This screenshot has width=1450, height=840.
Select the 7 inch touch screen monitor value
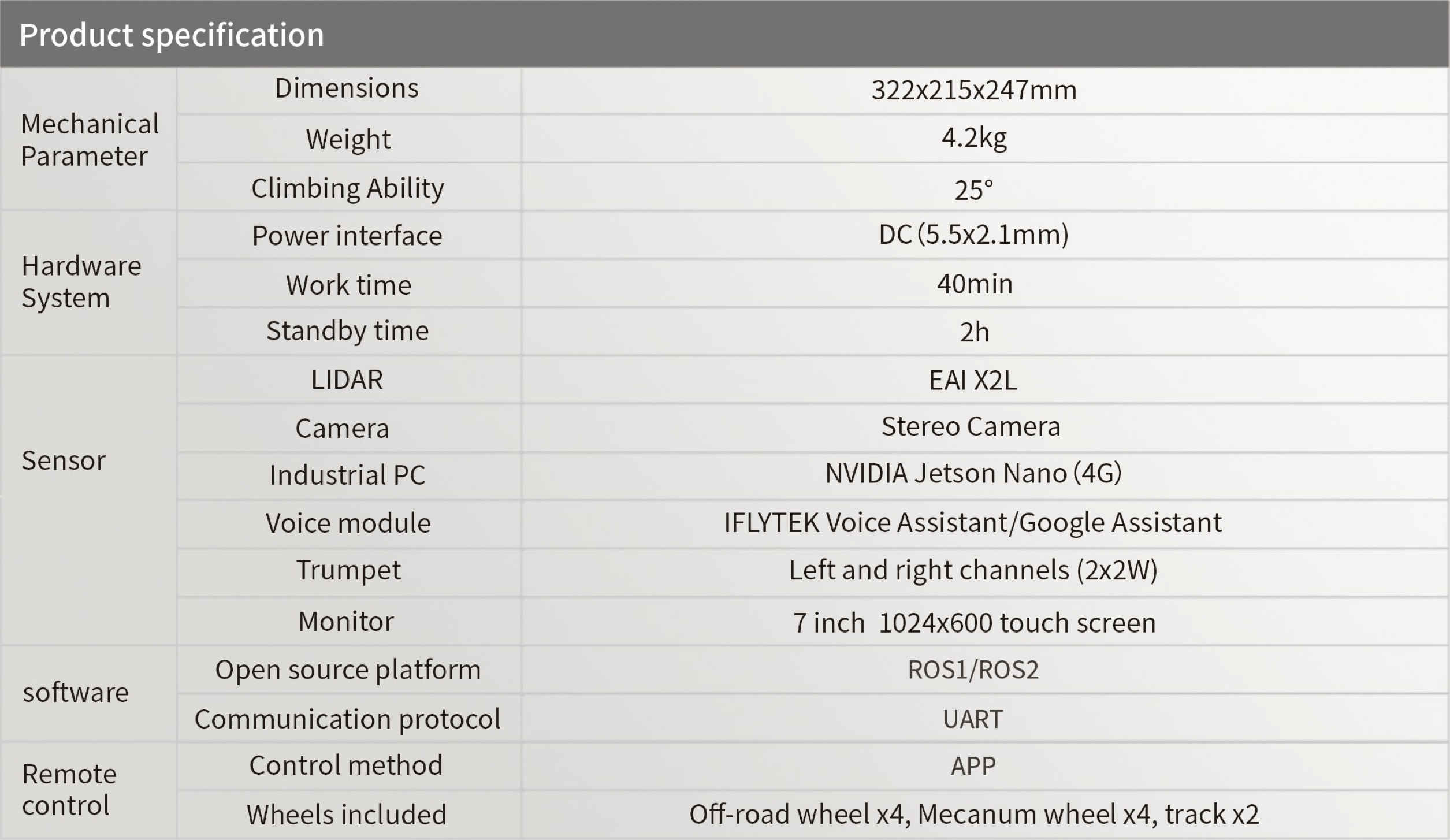[x=974, y=623]
